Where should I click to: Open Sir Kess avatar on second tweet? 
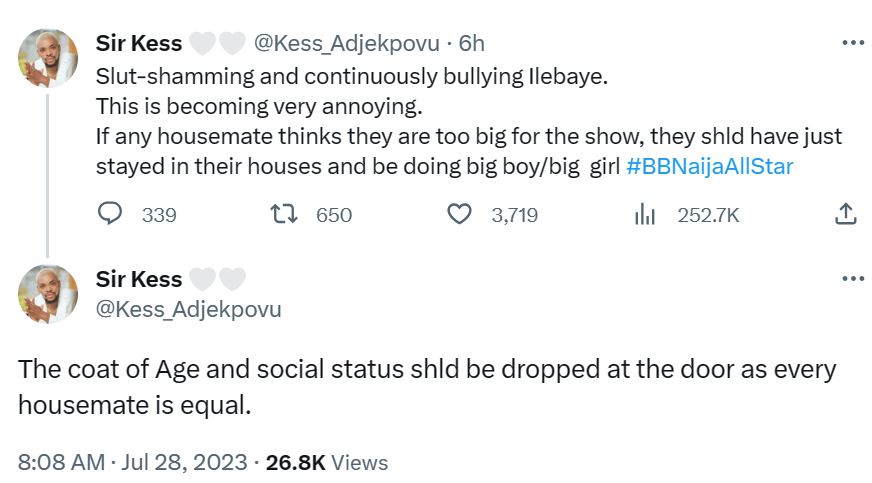point(48,294)
